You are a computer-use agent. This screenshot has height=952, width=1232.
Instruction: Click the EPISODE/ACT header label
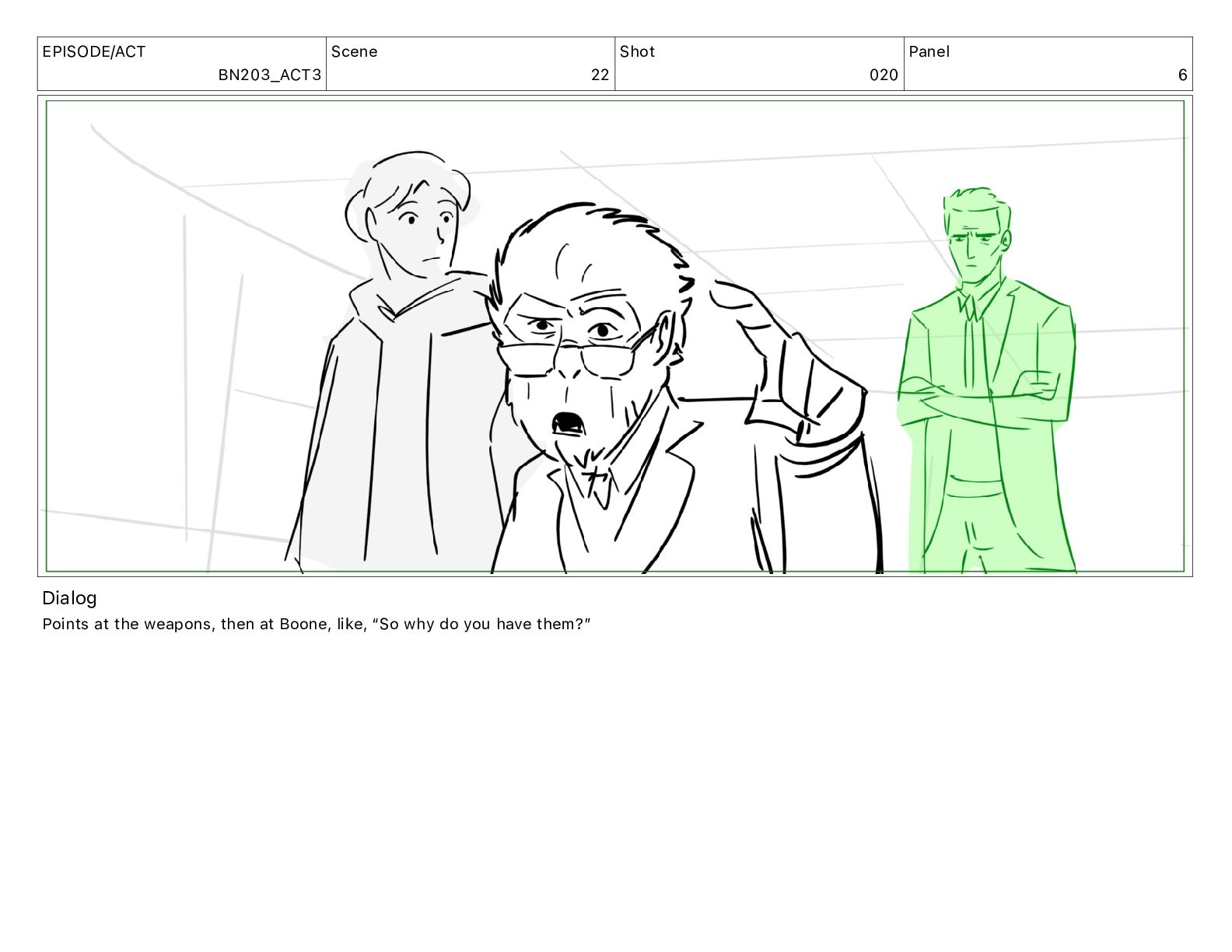pyautogui.click(x=94, y=51)
